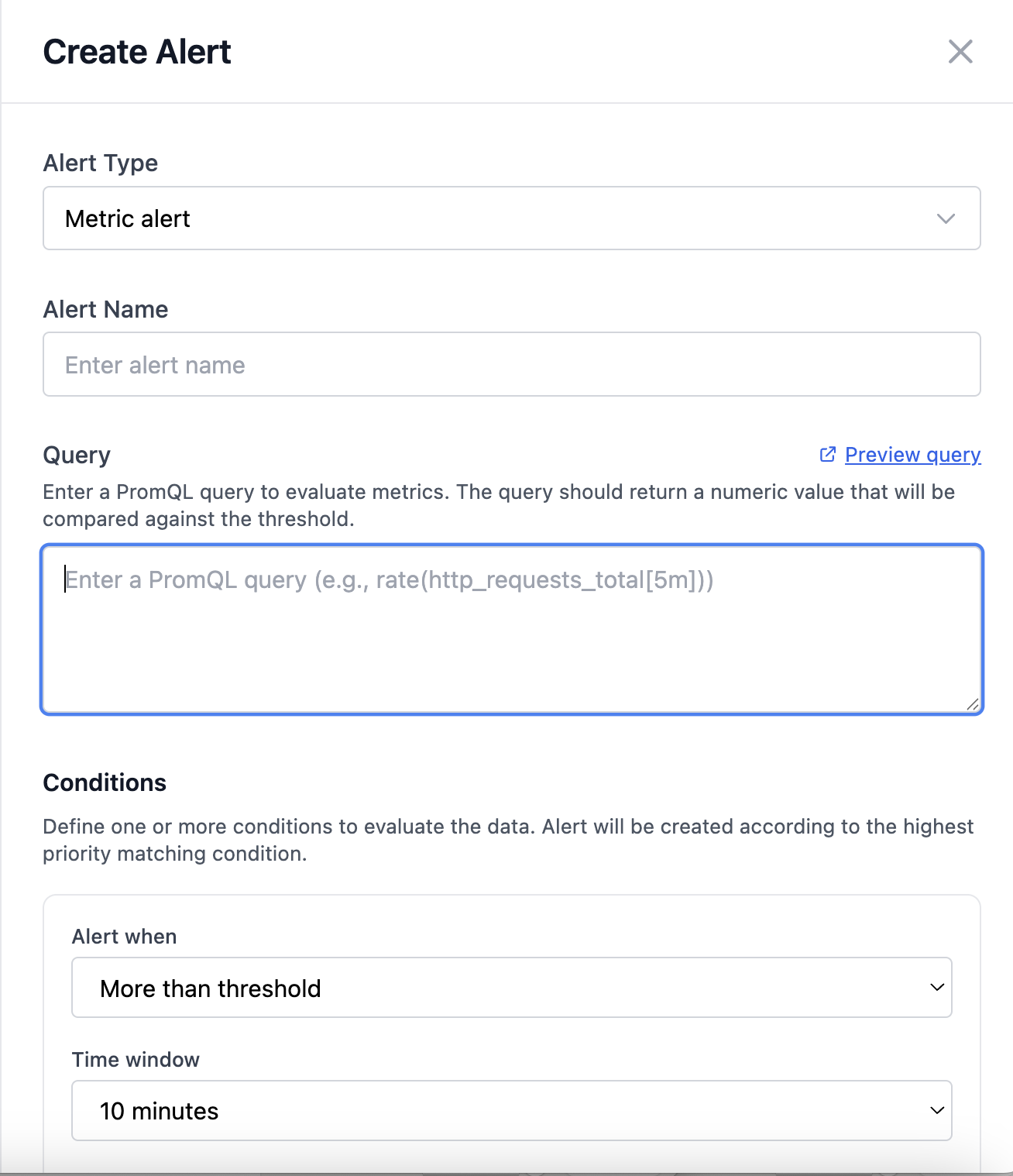
Task: Click the Alert when label
Action: (x=124, y=937)
